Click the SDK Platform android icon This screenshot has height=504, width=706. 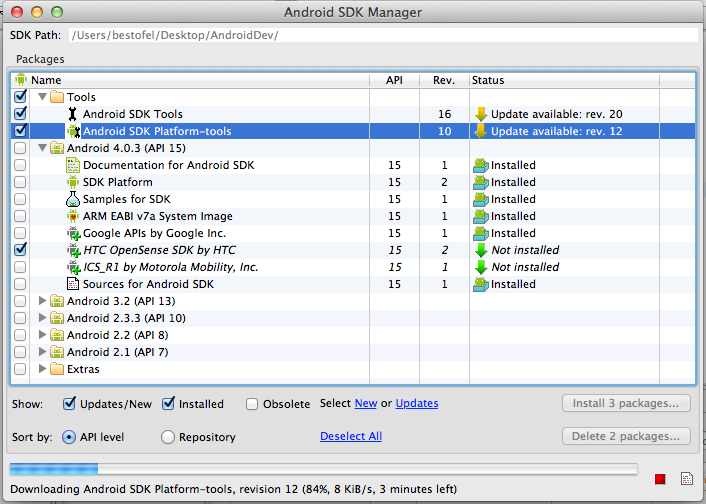coord(72,182)
